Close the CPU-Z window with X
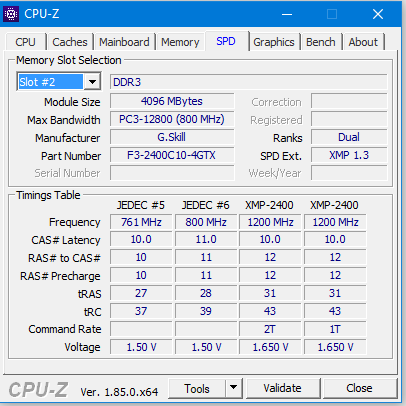 click(x=378, y=14)
